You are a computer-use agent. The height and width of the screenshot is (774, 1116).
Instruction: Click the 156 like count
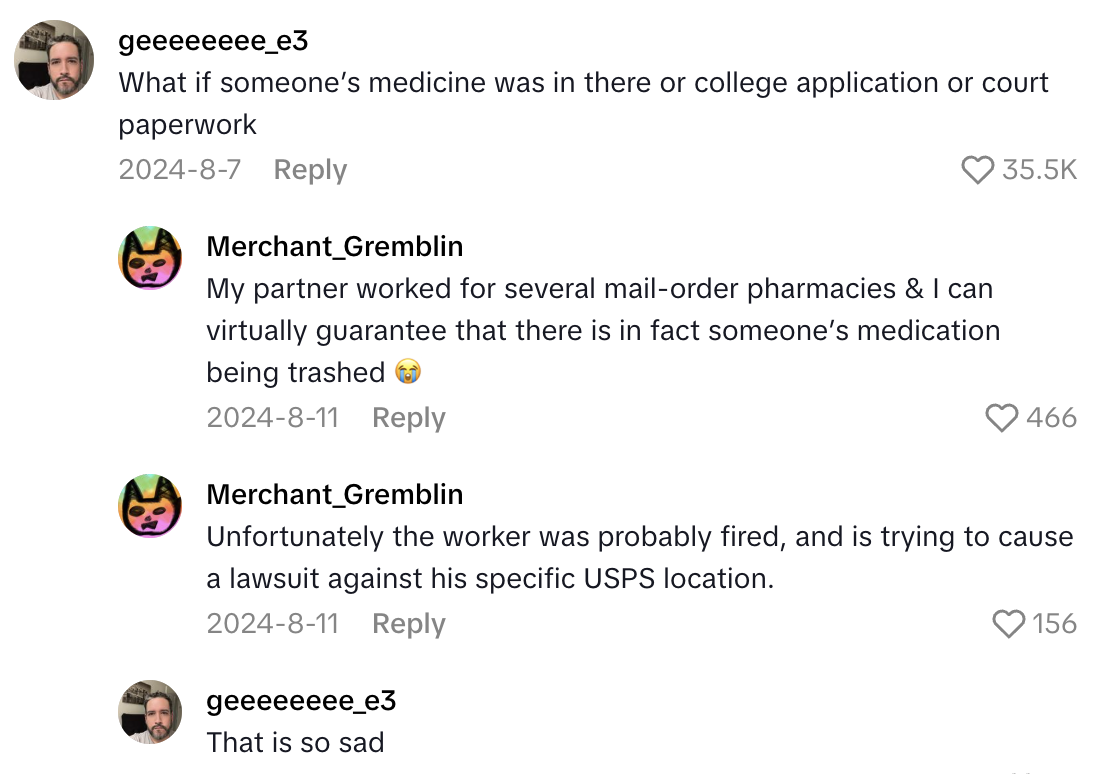click(1054, 624)
